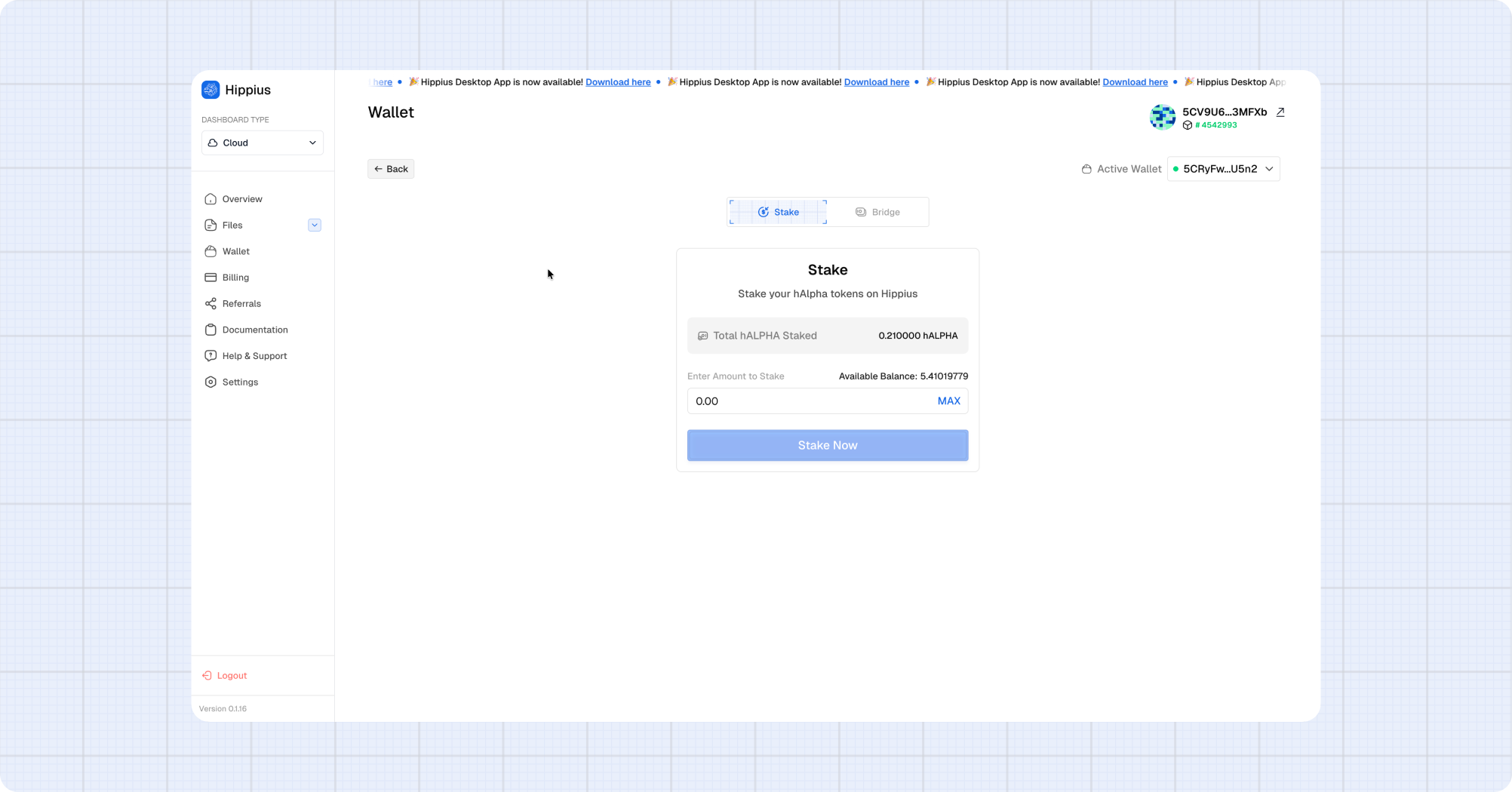Click the Total hALPHA Staked icon
Viewport: 1512px width, 792px height.
[x=702, y=336]
